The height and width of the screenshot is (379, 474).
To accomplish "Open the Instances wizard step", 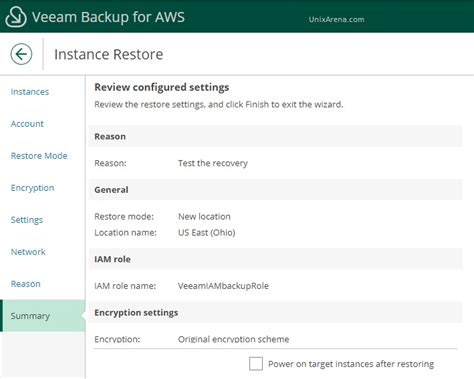I will tap(30, 92).
